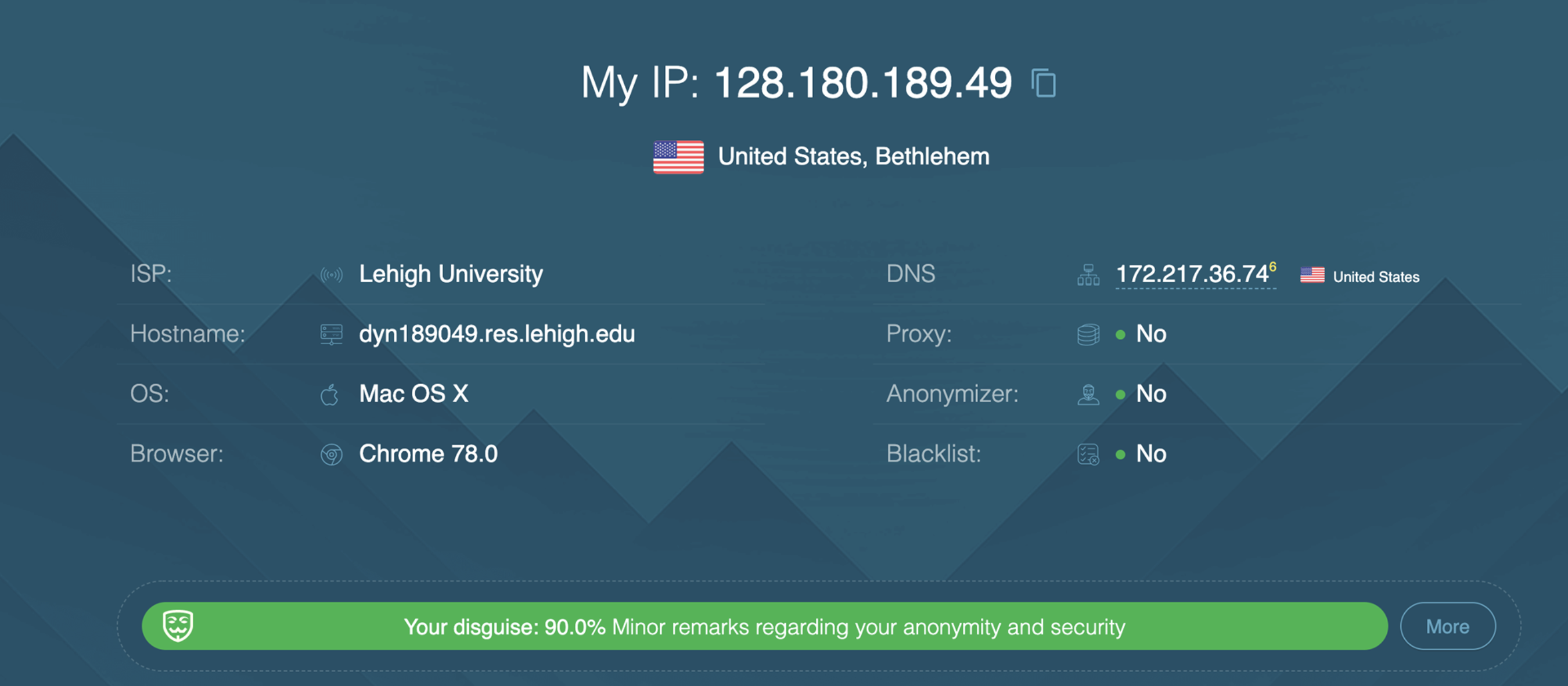Click the green disguise 90.0% bar
This screenshot has height=686, width=1568.
(x=764, y=626)
